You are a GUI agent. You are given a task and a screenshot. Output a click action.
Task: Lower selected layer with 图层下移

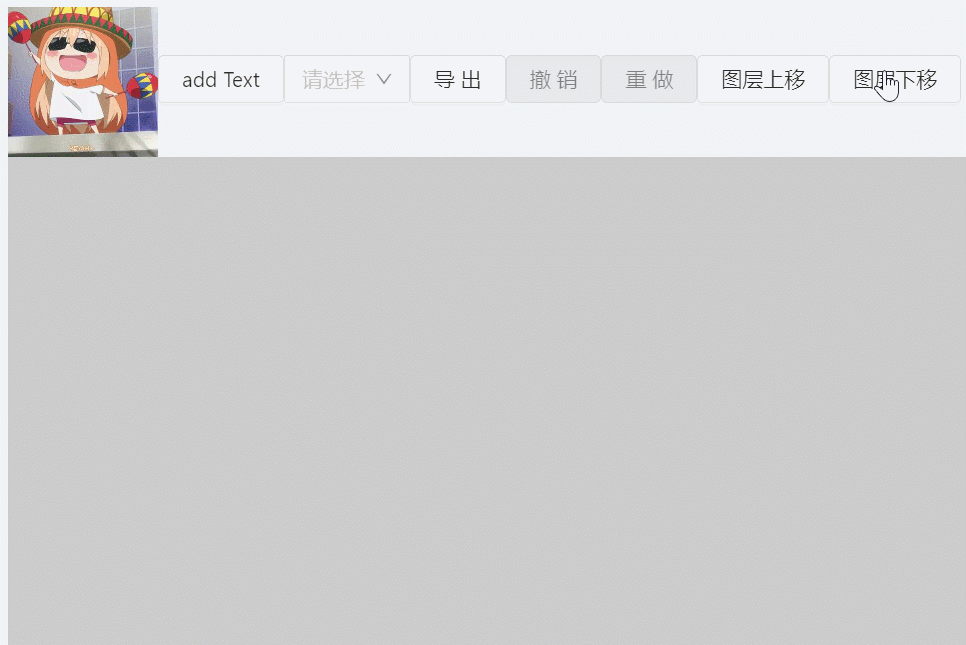click(x=895, y=79)
